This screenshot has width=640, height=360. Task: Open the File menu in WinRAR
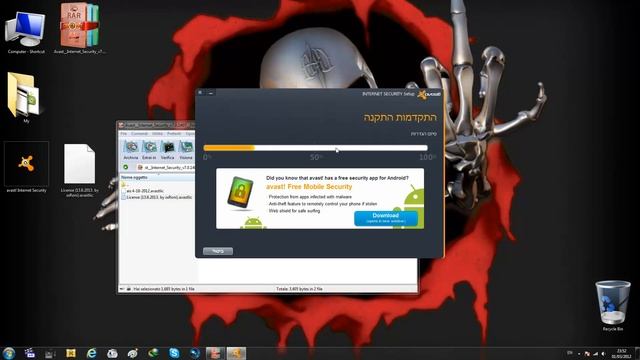(x=124, y=133)
